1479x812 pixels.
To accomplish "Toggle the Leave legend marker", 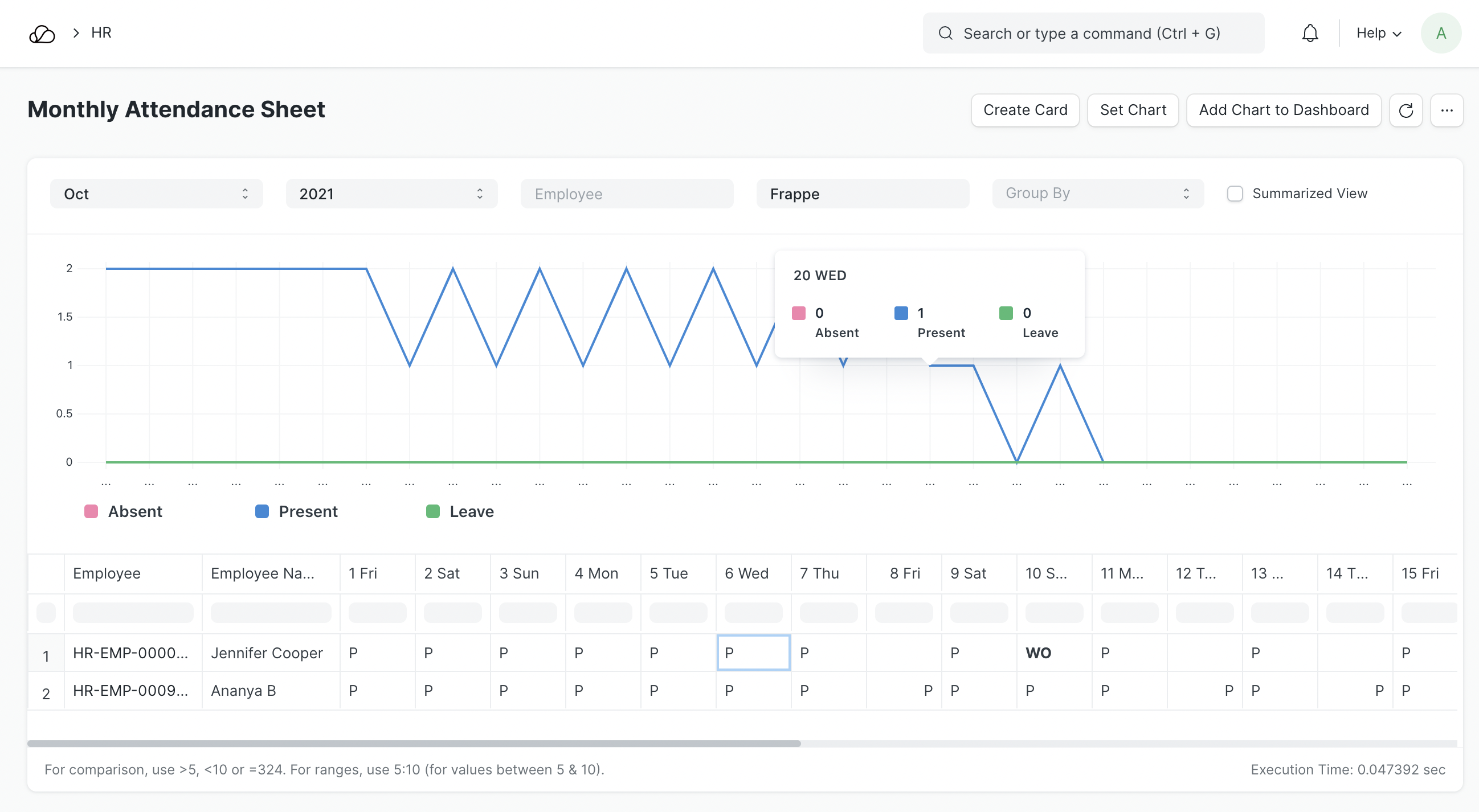I will (x=433, y=511).
